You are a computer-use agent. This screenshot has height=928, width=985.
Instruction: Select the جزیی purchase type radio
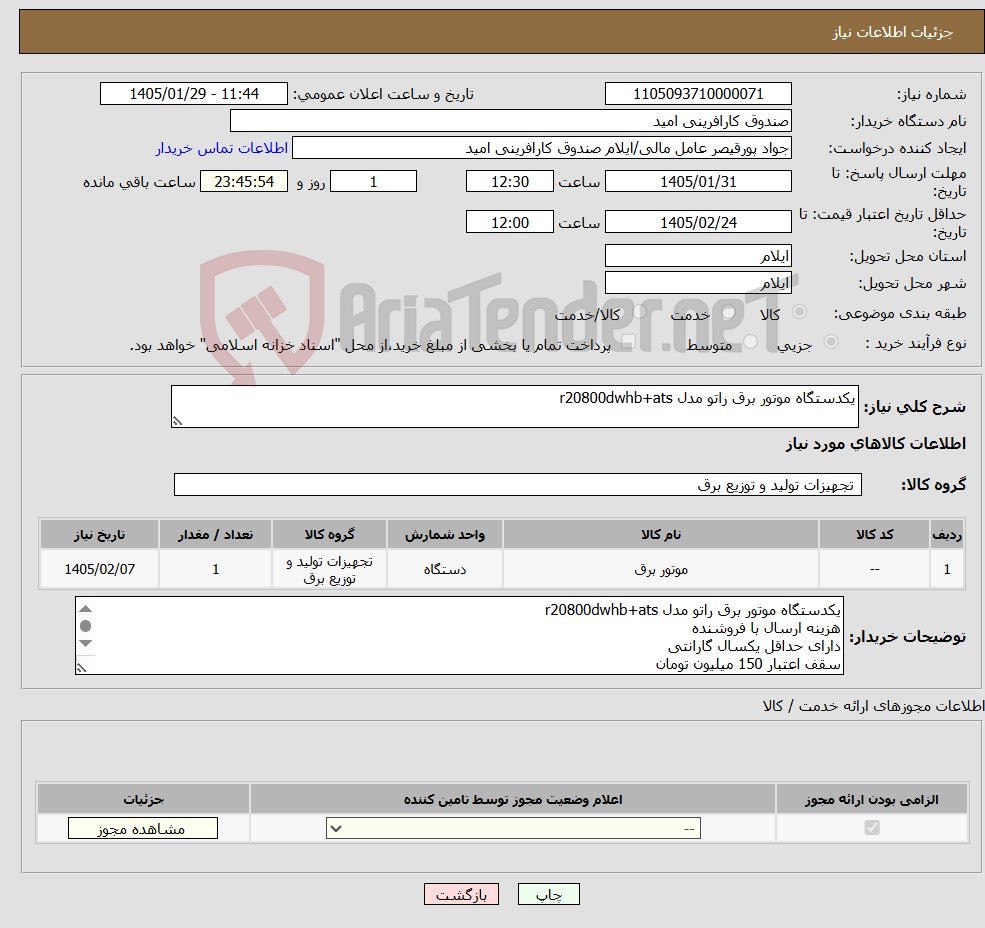pos(831,341)
